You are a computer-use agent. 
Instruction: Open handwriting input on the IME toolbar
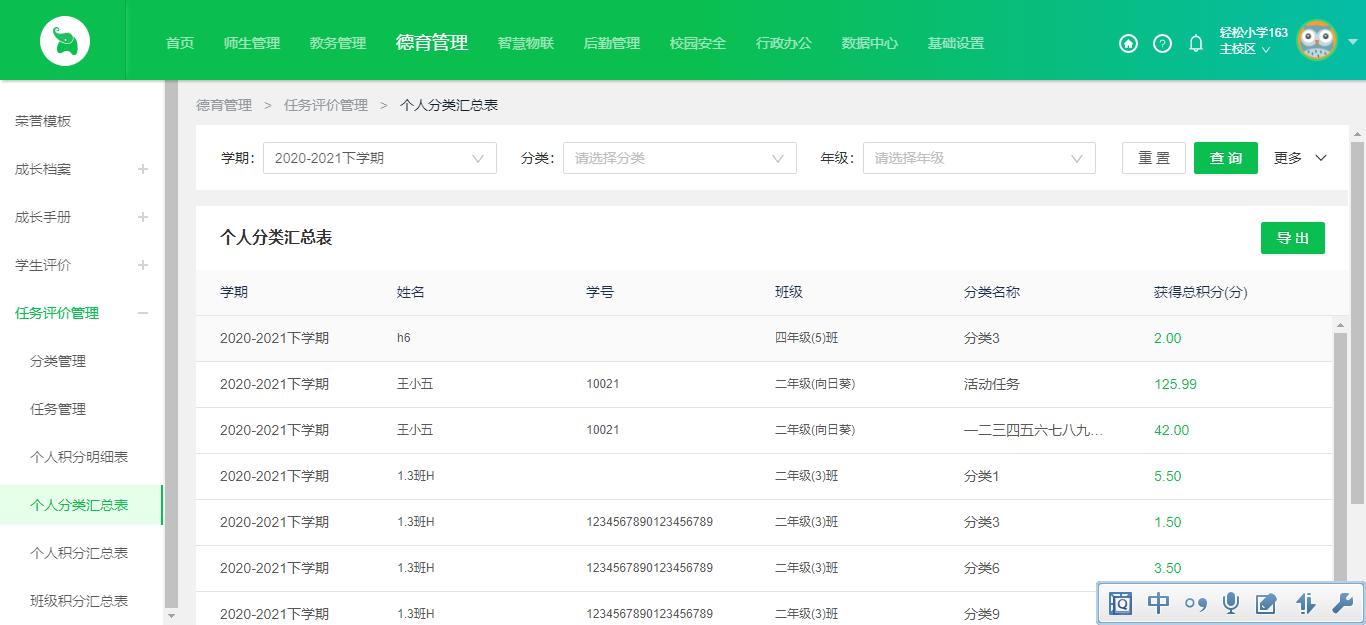point(1266,604)
